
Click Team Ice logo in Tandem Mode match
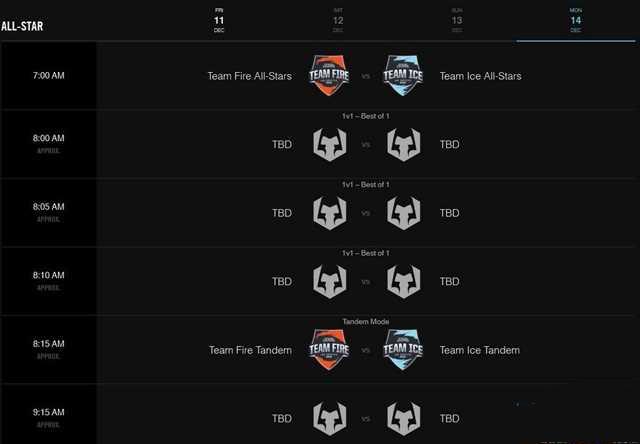click(x=403, y=349)
